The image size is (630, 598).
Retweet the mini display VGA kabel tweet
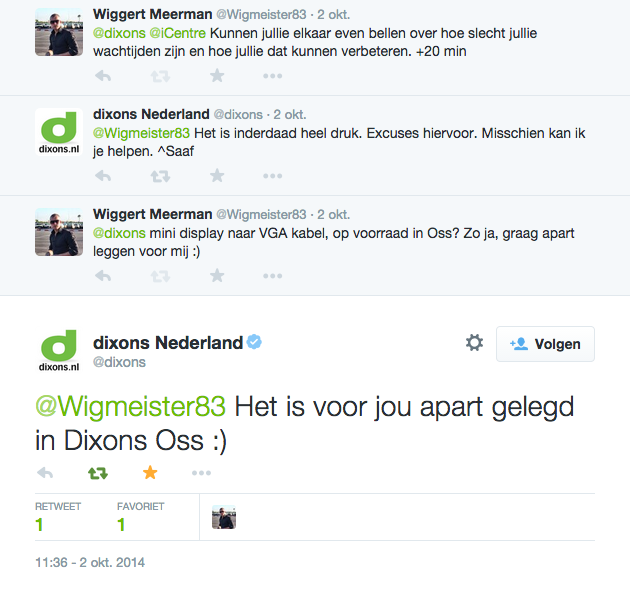[159, 276]
